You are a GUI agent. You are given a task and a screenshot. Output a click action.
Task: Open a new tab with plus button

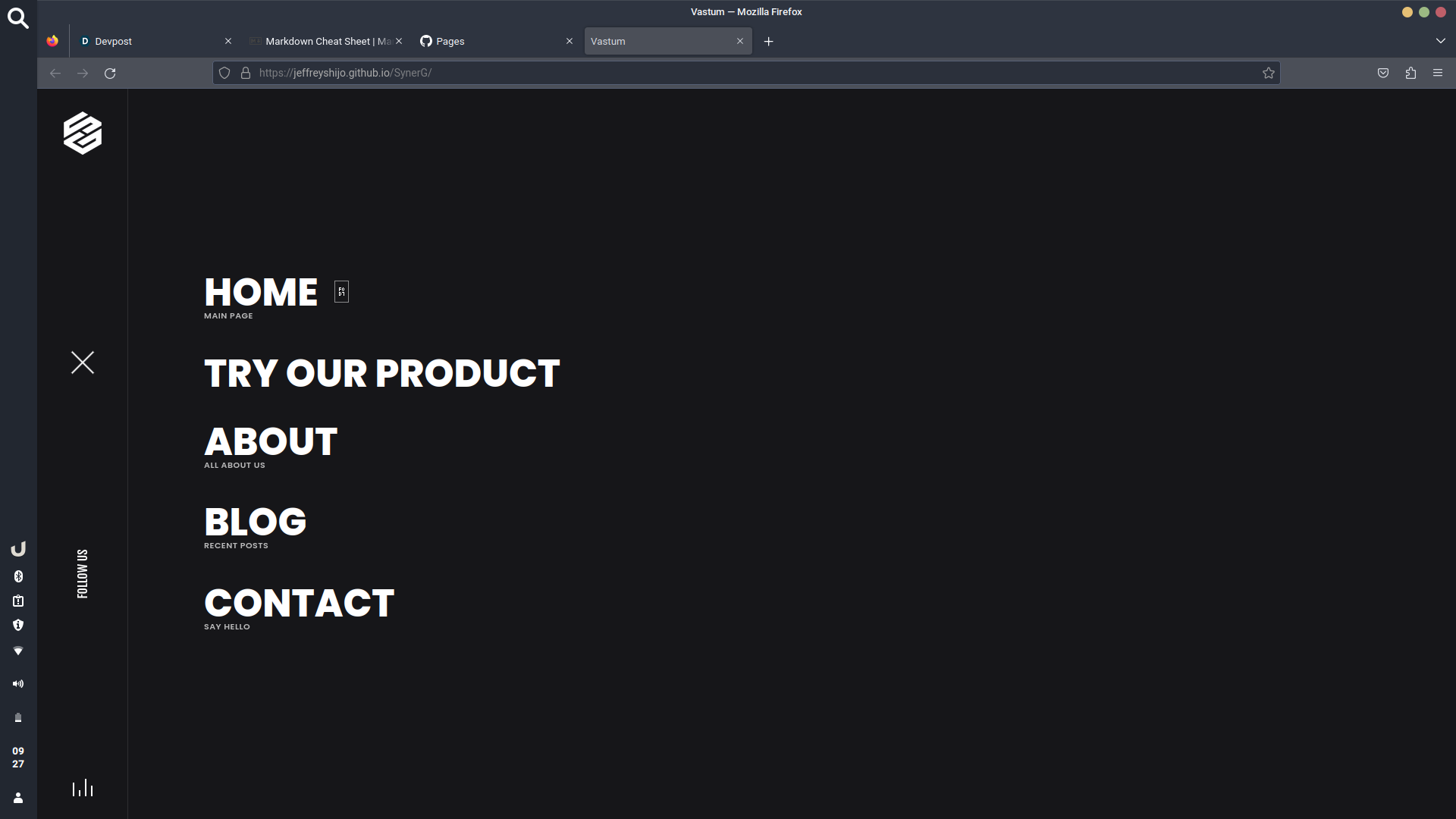click(x=768, y=41)
